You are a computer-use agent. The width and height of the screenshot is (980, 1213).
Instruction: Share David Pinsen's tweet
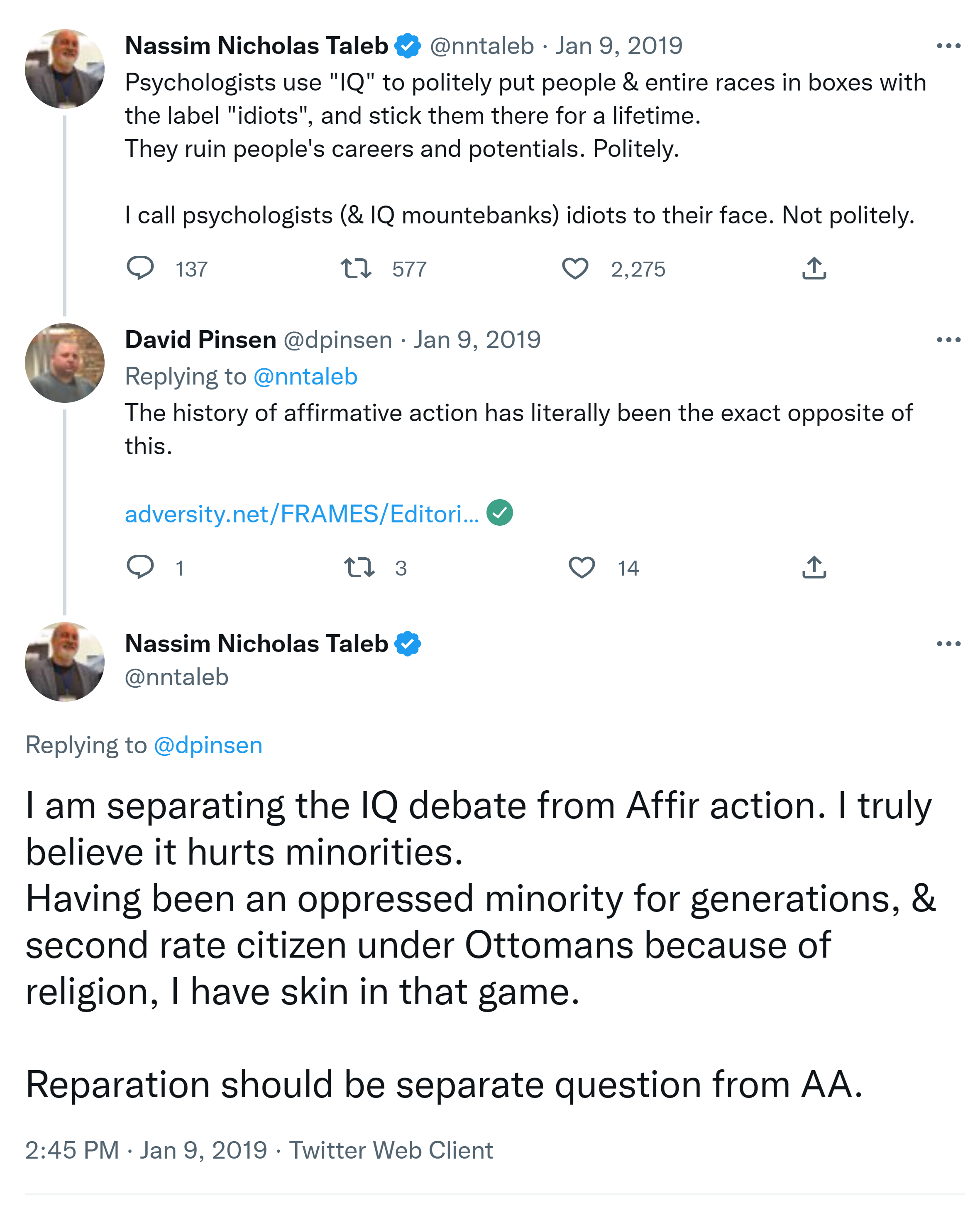(x=814, y=567)
